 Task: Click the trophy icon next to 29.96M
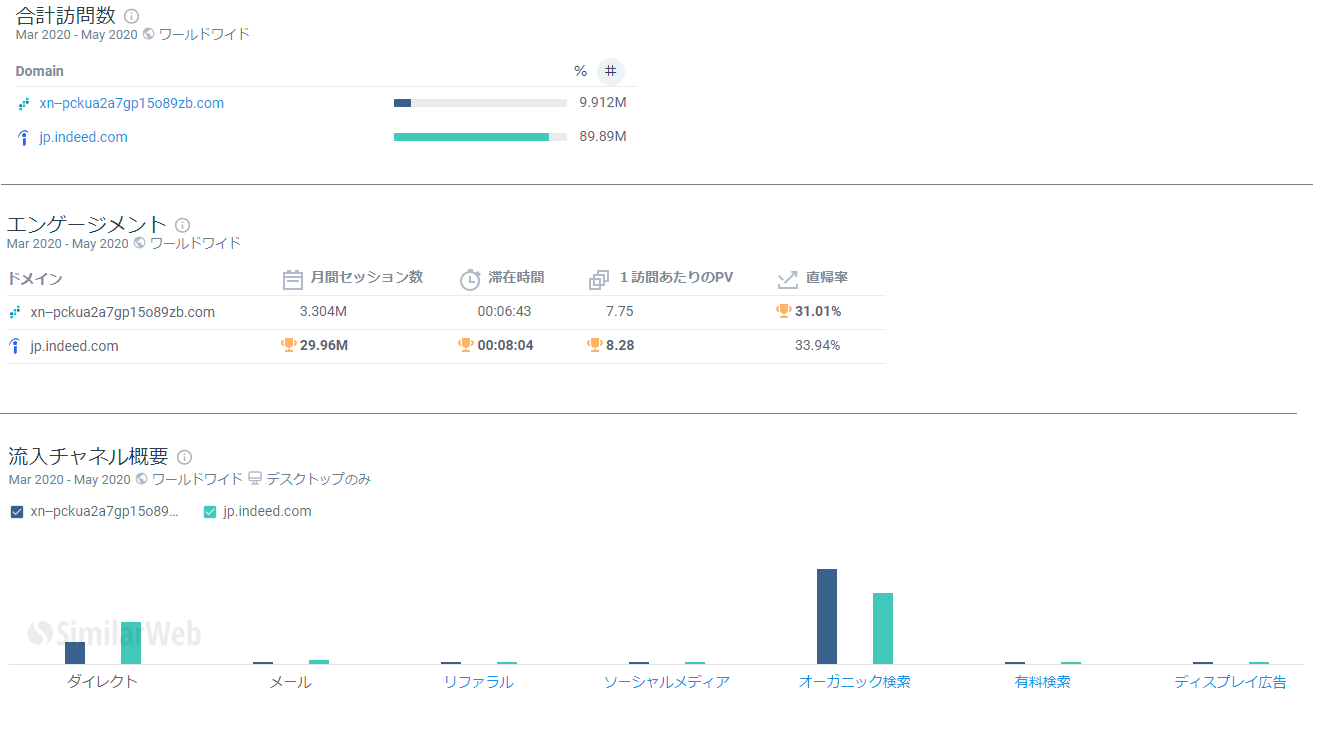[x=289, y=345]
